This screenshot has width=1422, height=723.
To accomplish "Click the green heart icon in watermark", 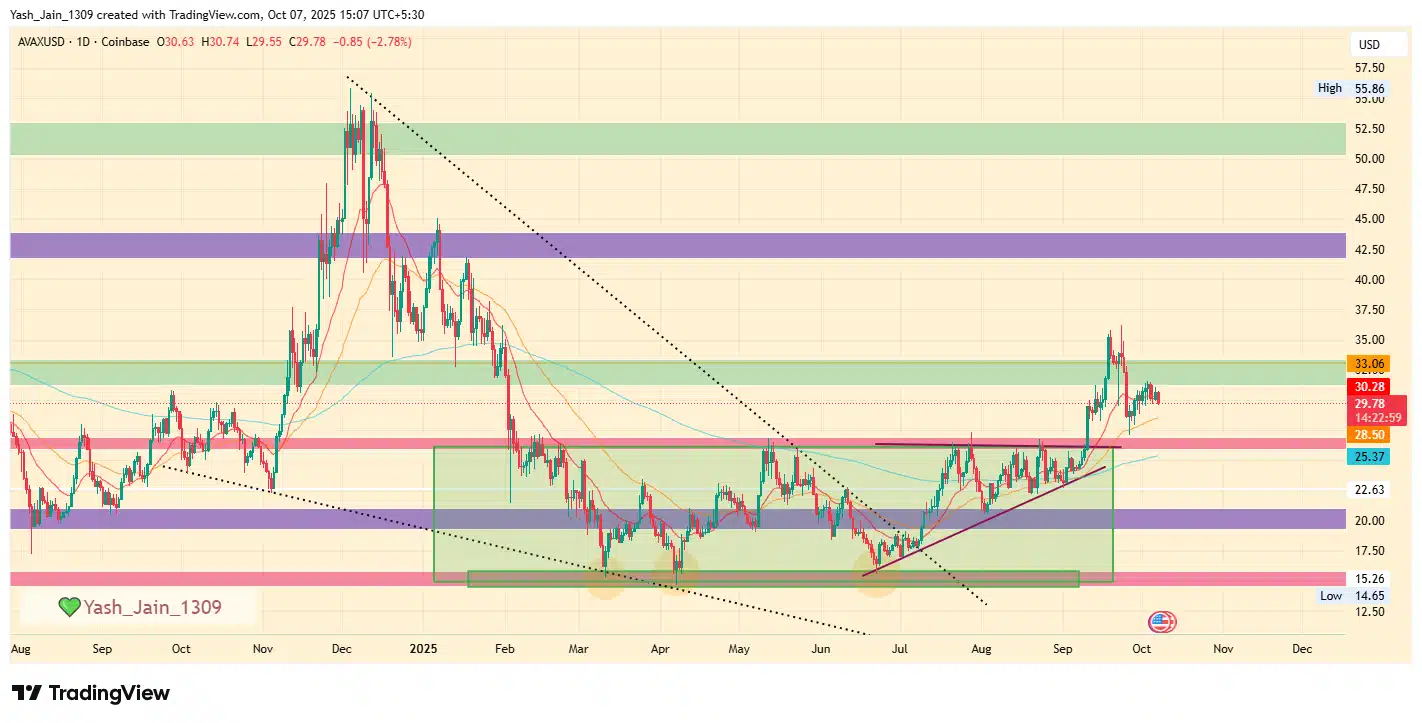I will point(68,607).
